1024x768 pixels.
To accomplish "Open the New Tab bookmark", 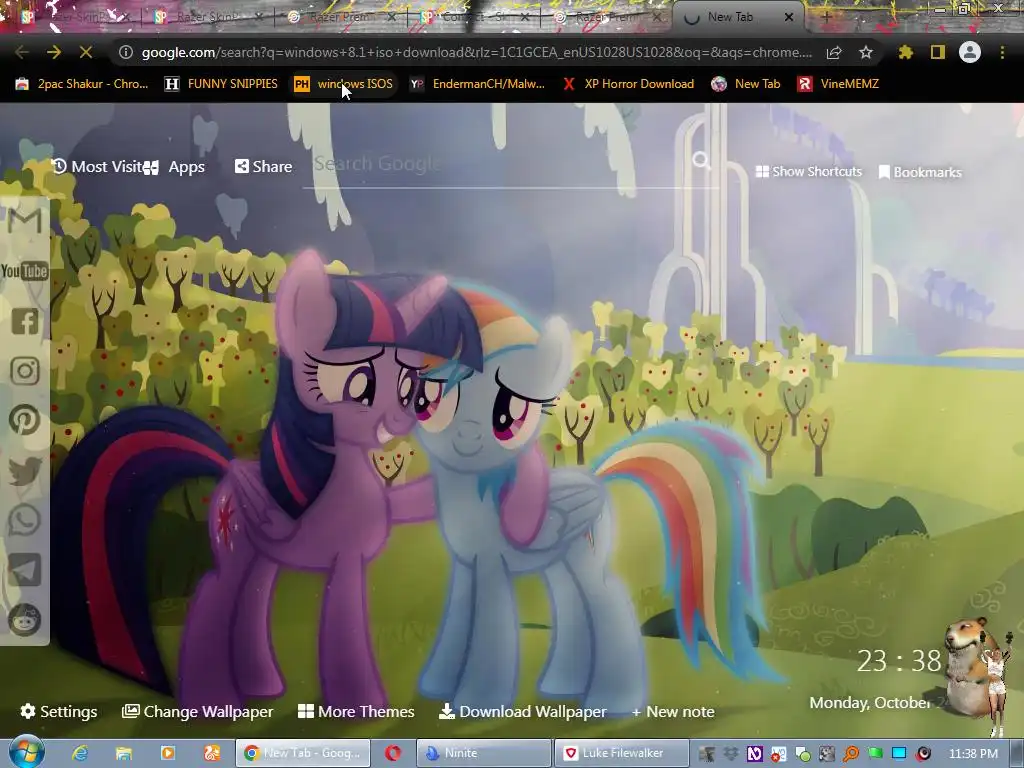I will (746, 84).
